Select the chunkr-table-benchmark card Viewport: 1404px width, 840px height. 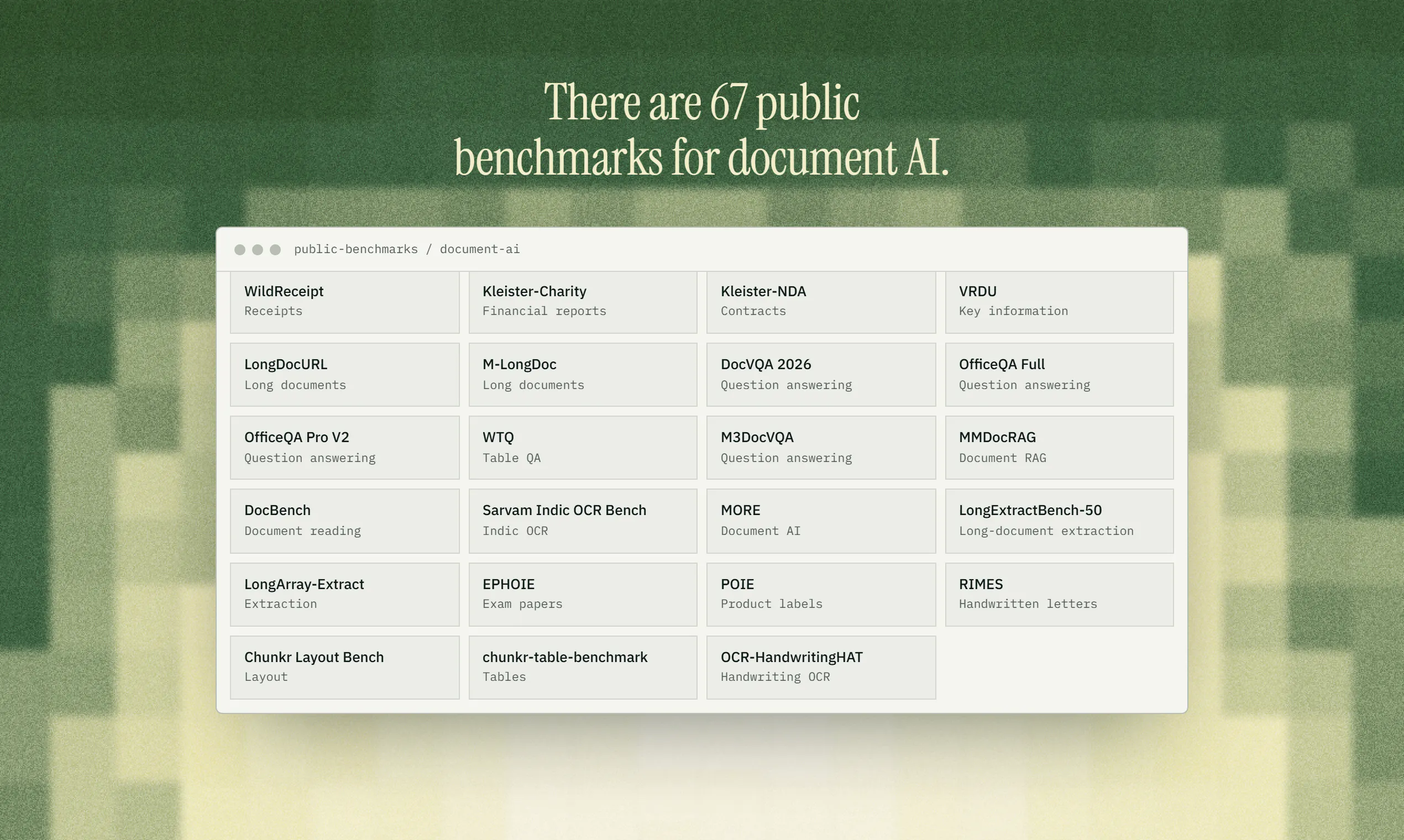(x=583, y=668)
